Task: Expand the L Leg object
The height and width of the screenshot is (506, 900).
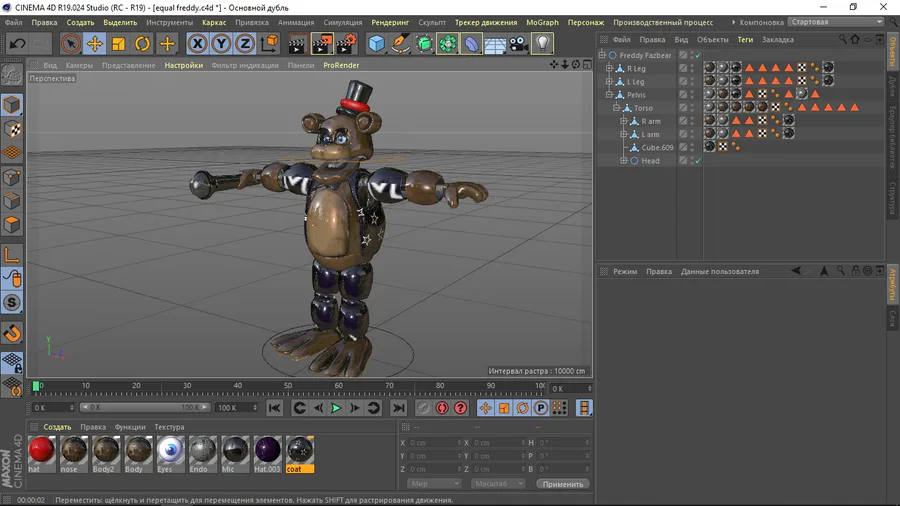Action: [610, 81]
